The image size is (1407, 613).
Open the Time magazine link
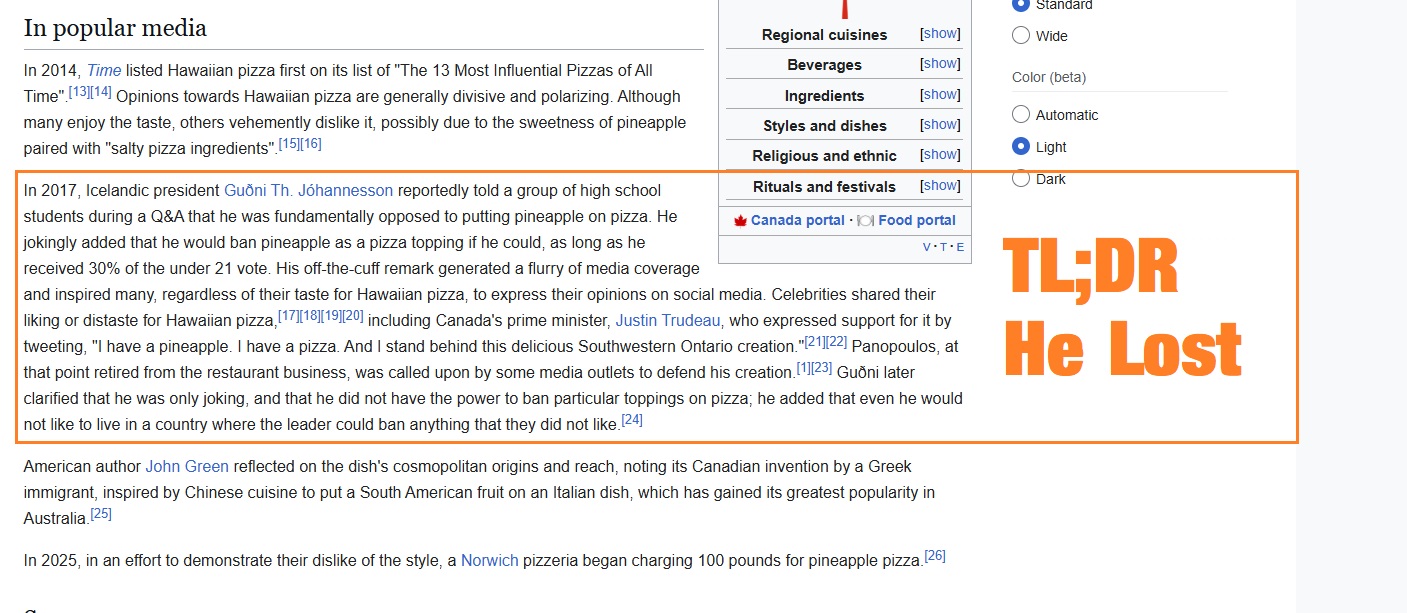point(104,70)
